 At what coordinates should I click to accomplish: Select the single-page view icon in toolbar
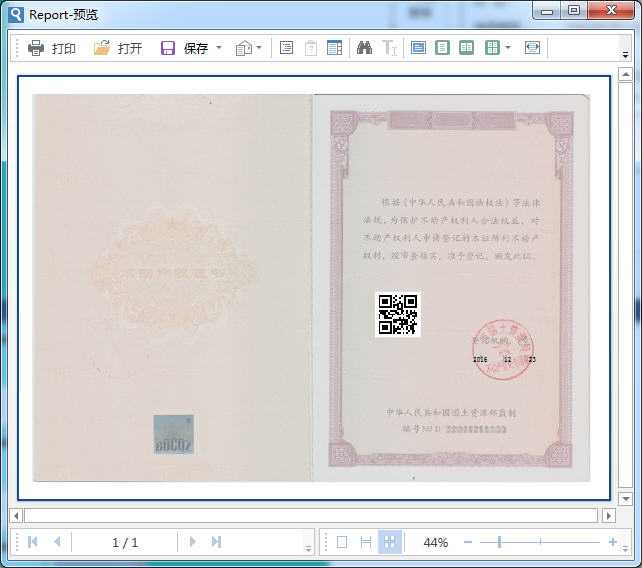[x=442, y=48]
